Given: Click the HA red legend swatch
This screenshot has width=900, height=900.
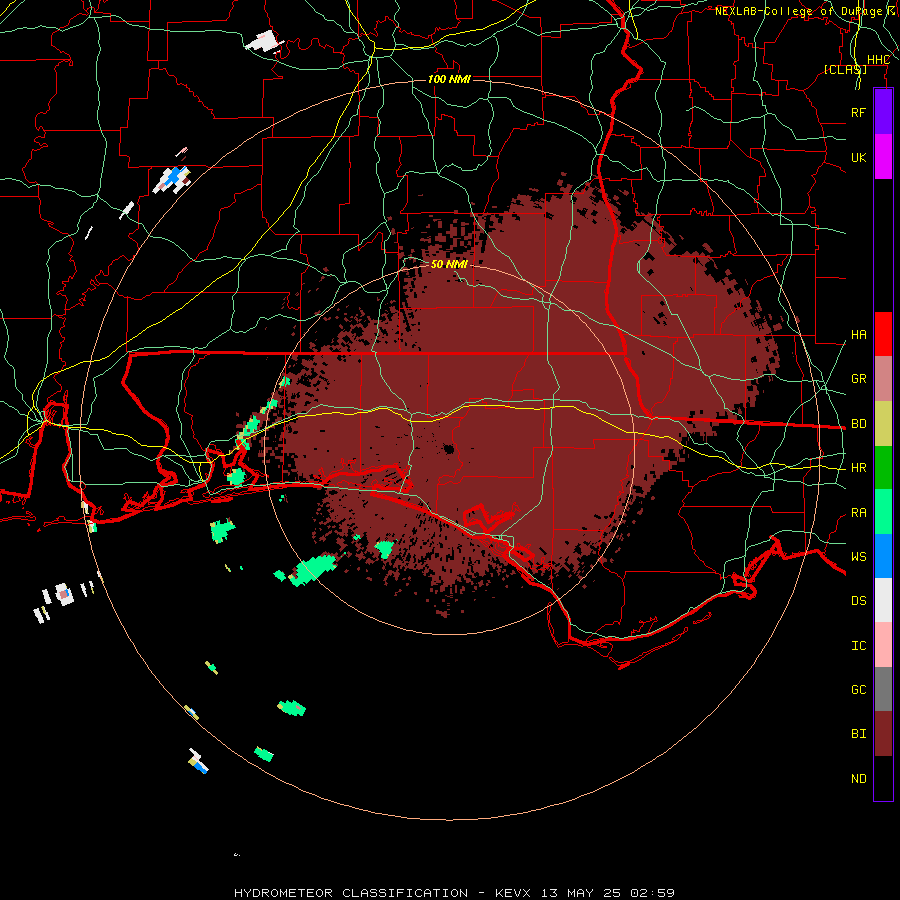Looking at the screenshot, I should point(883,334).
